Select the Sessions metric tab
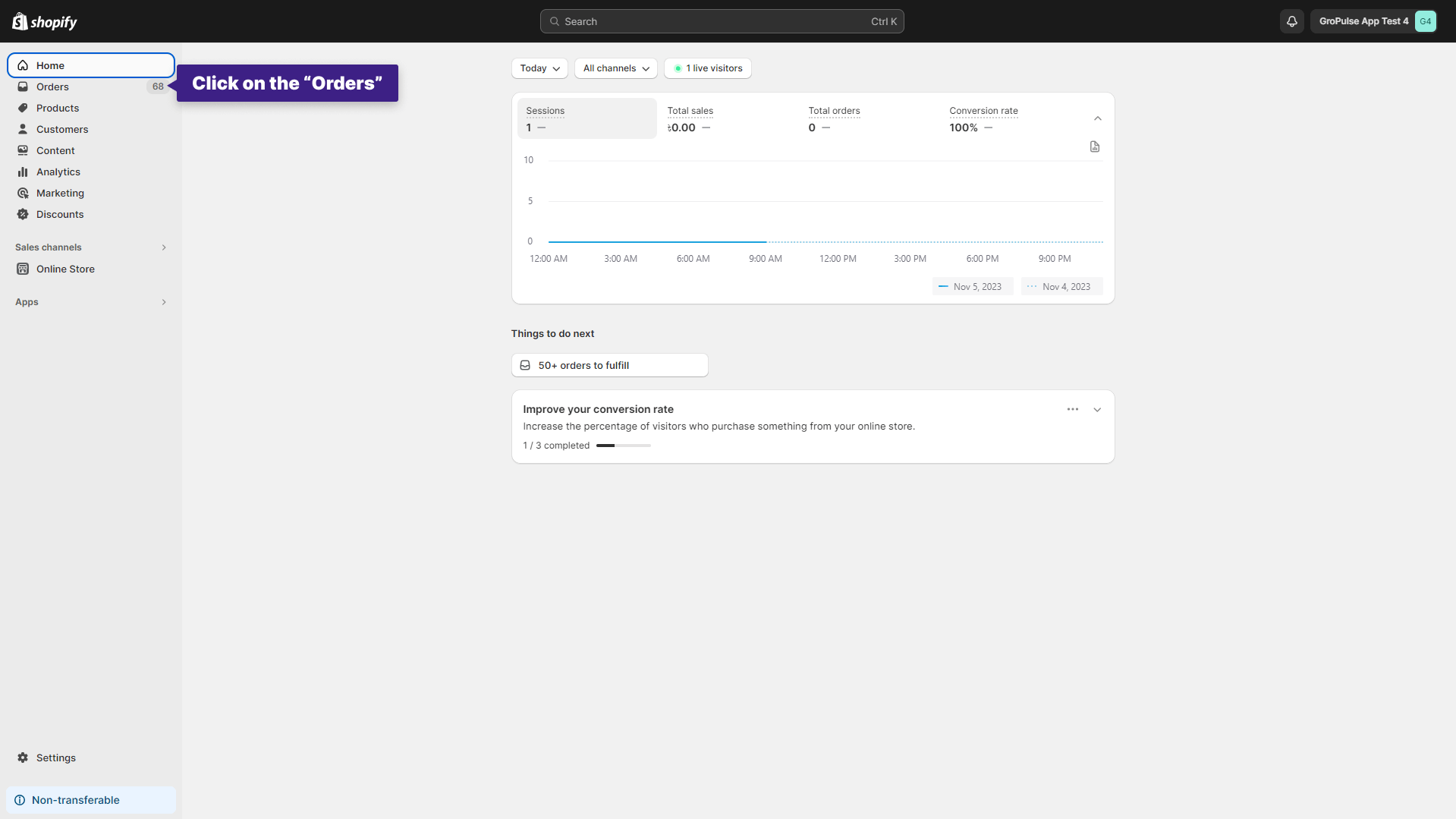 586,118
